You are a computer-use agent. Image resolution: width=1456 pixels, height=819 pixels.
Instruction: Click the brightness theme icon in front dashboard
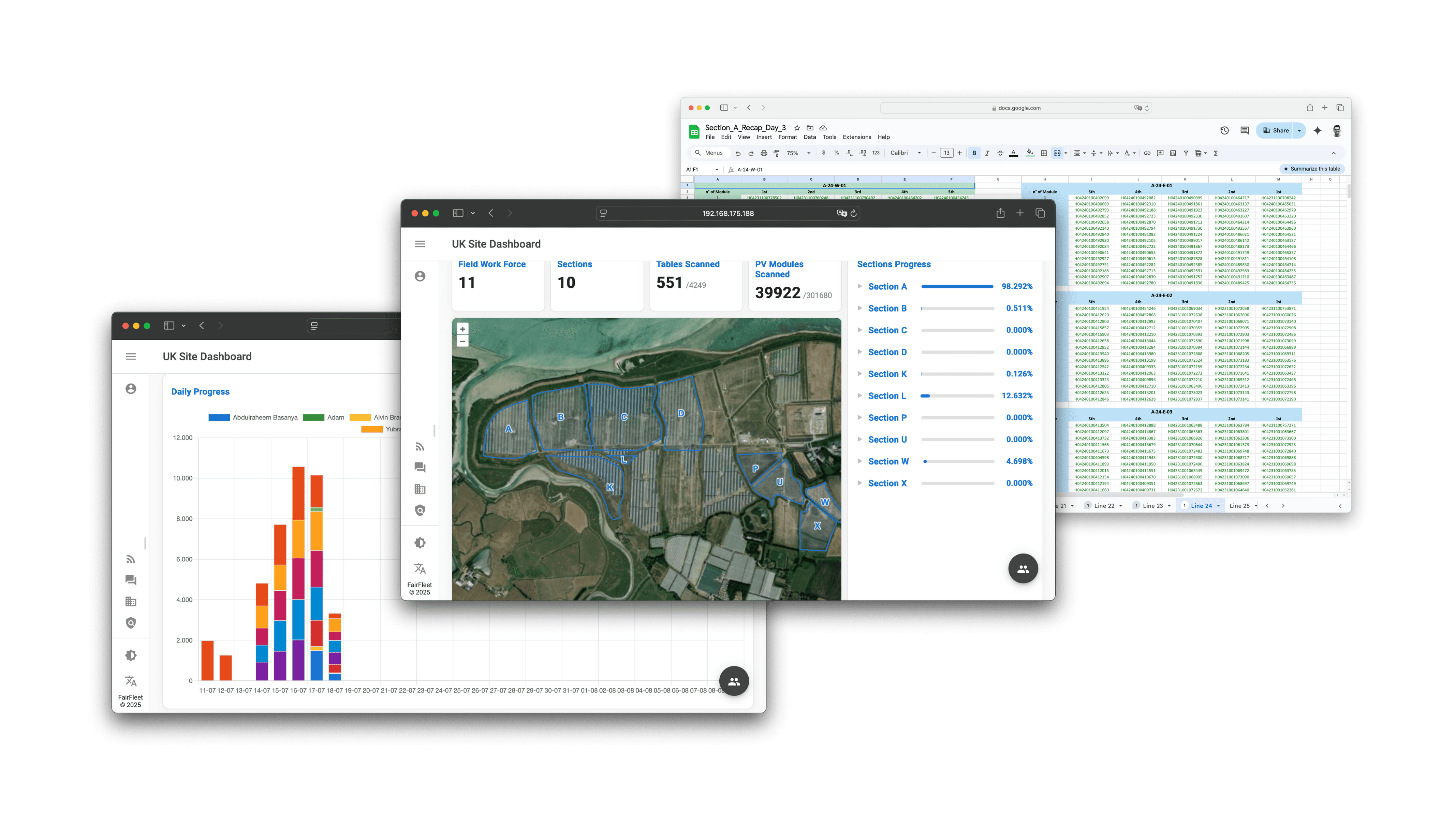click(x=420, y=543)
